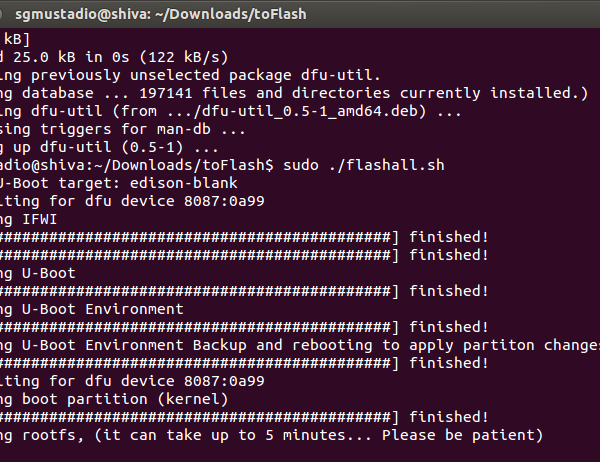Click 'U-Boot Environment' line without Backup
The height and width of the screenshot is (462, 600).
[92, 309]
